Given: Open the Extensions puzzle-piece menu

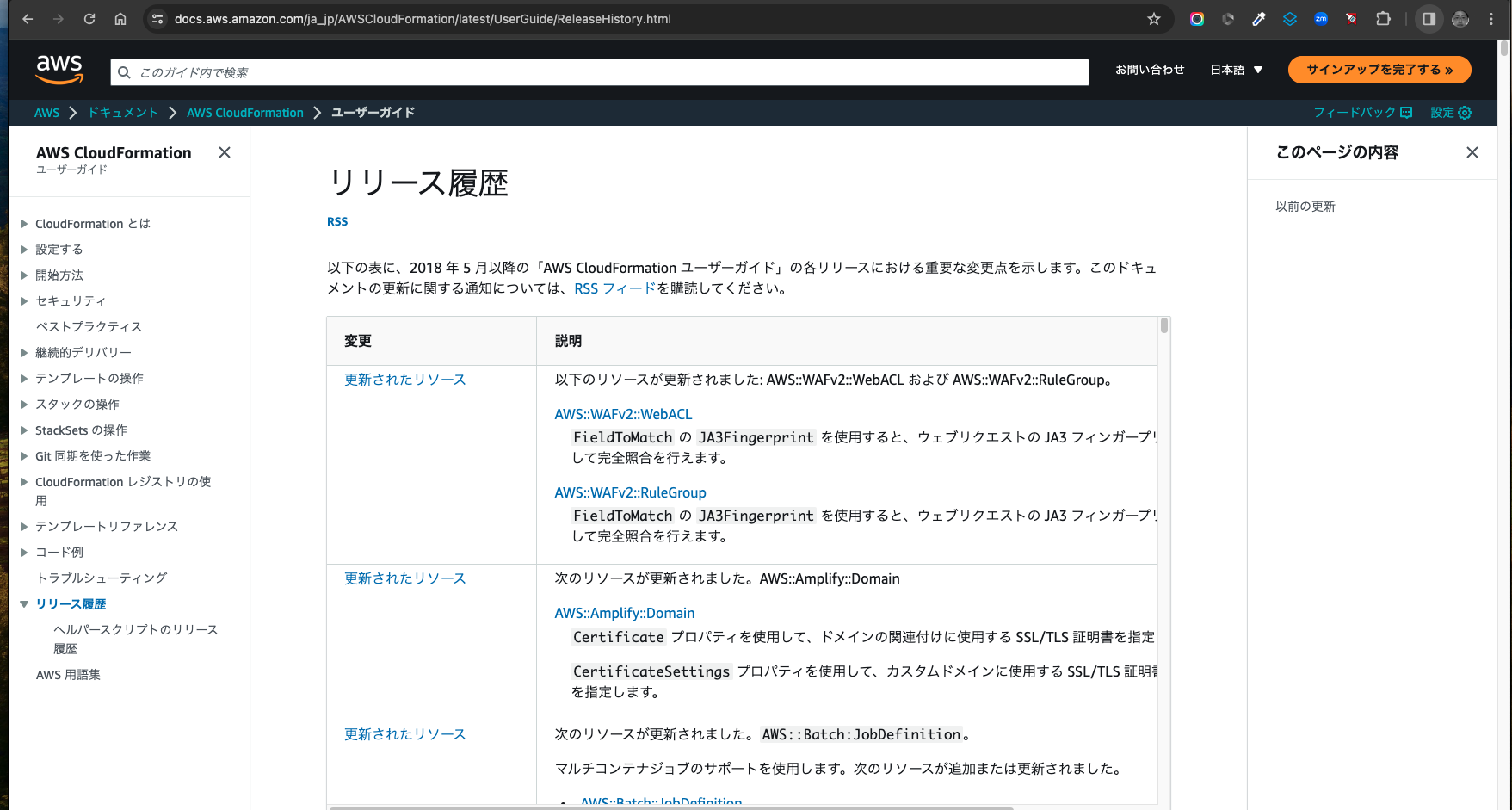Looking at the screenshot, I should 1383,19.
